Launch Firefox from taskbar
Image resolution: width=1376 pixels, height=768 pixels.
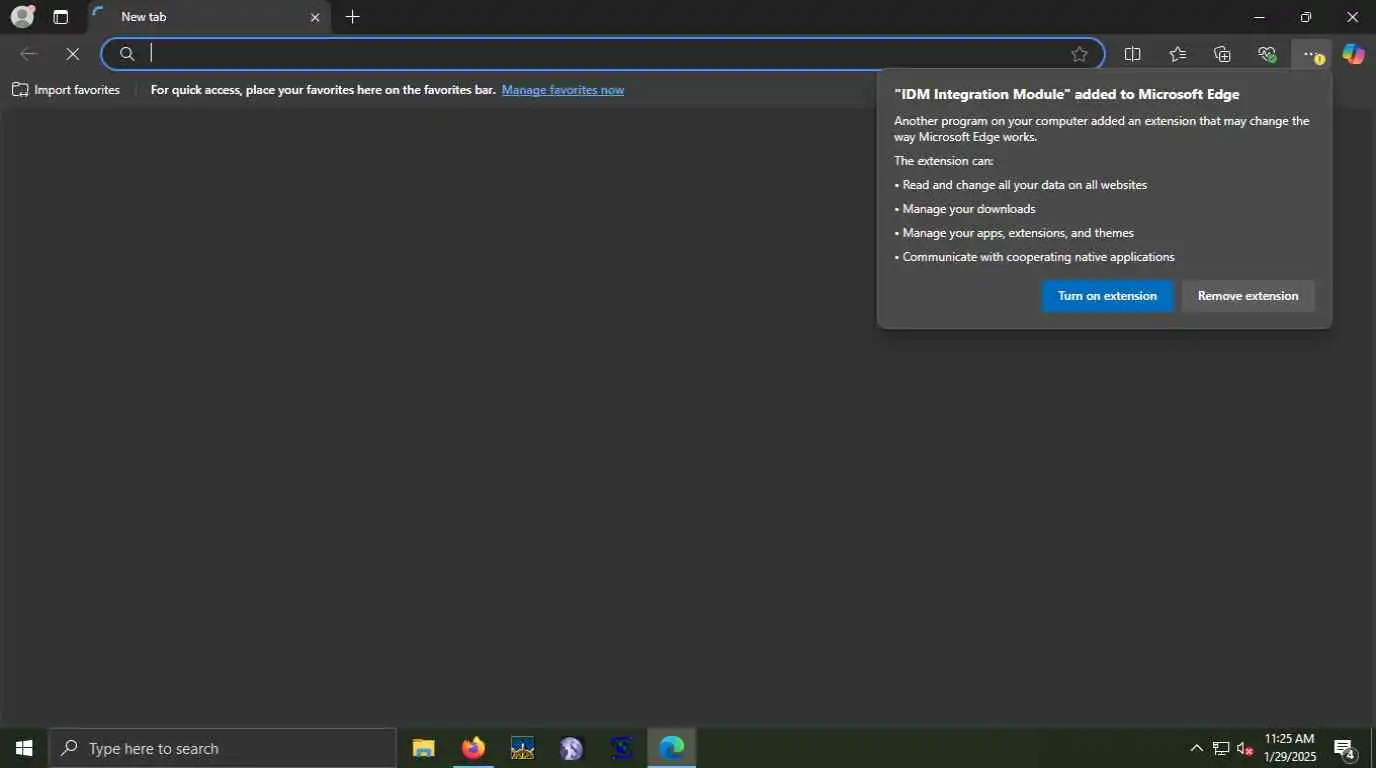pos(473,748)
